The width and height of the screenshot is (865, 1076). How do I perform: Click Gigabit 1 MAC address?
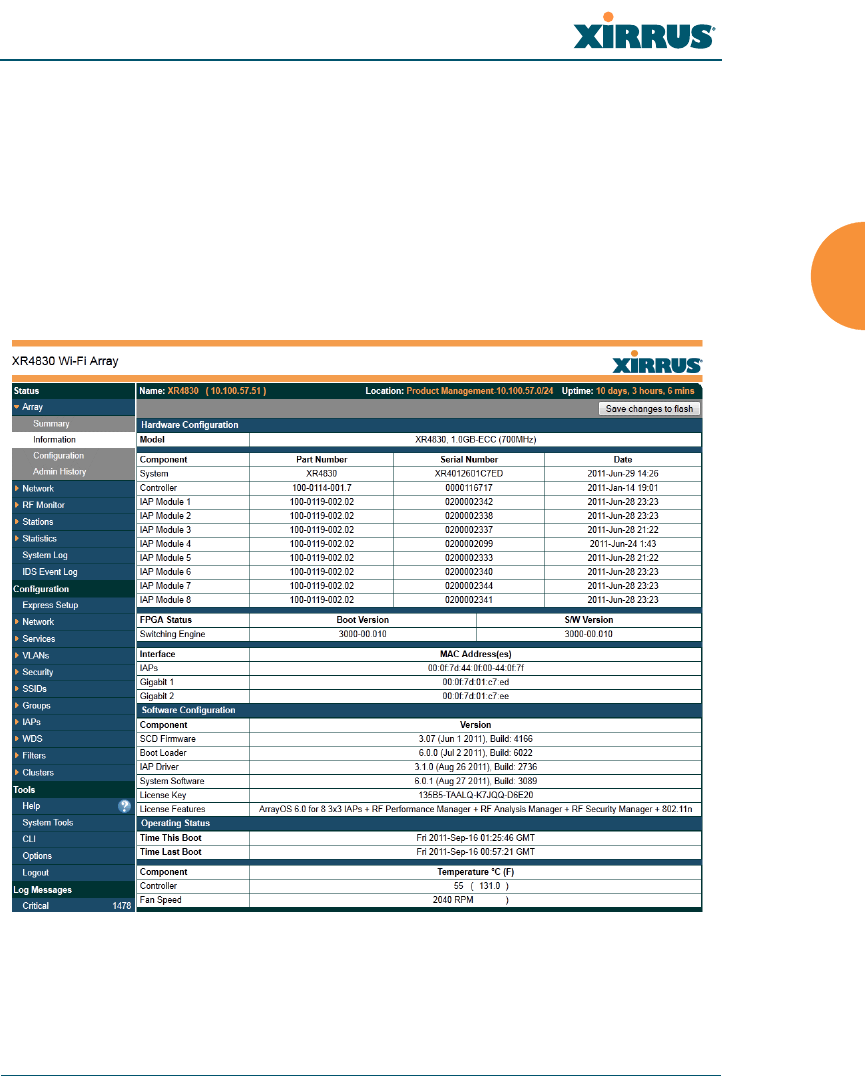point(475,682)
